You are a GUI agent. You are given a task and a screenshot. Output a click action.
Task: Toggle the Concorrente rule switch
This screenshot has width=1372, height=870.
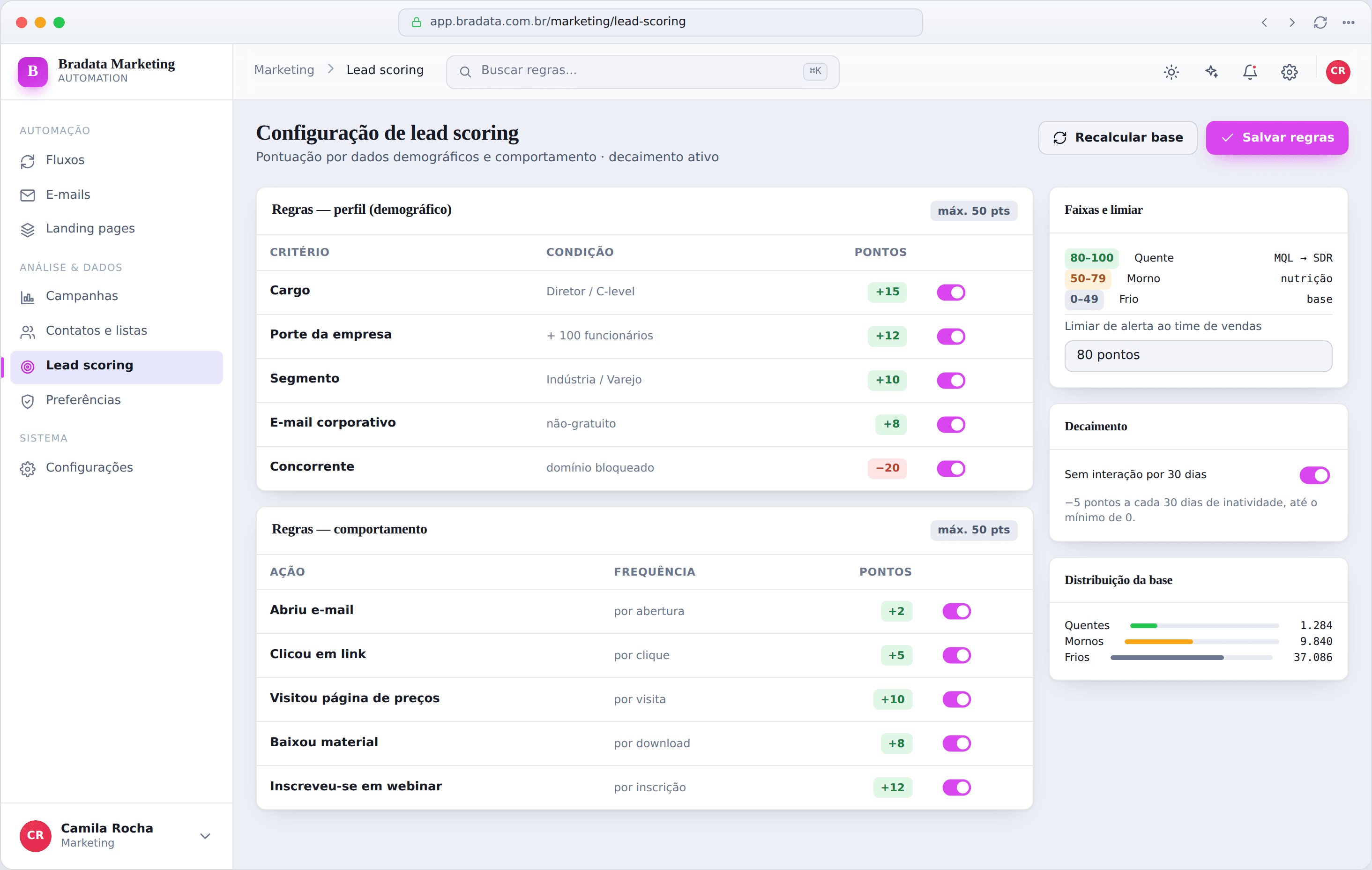click(951, 469)
